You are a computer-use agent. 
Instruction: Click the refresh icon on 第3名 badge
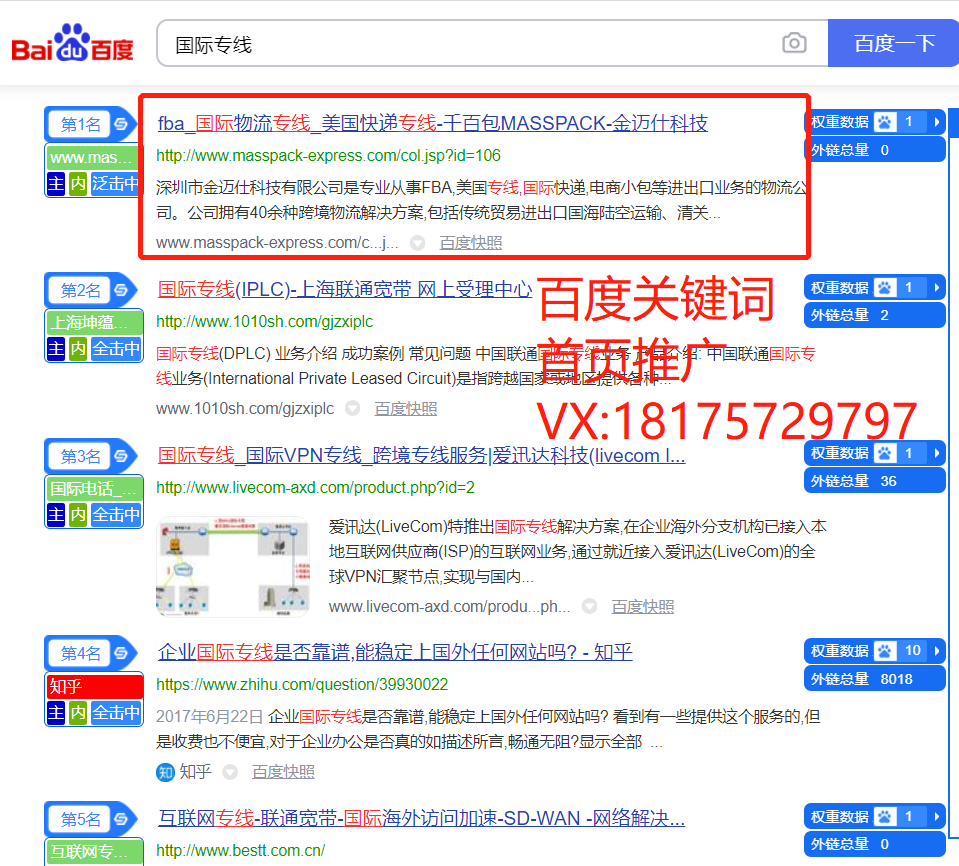click(121, 456)
